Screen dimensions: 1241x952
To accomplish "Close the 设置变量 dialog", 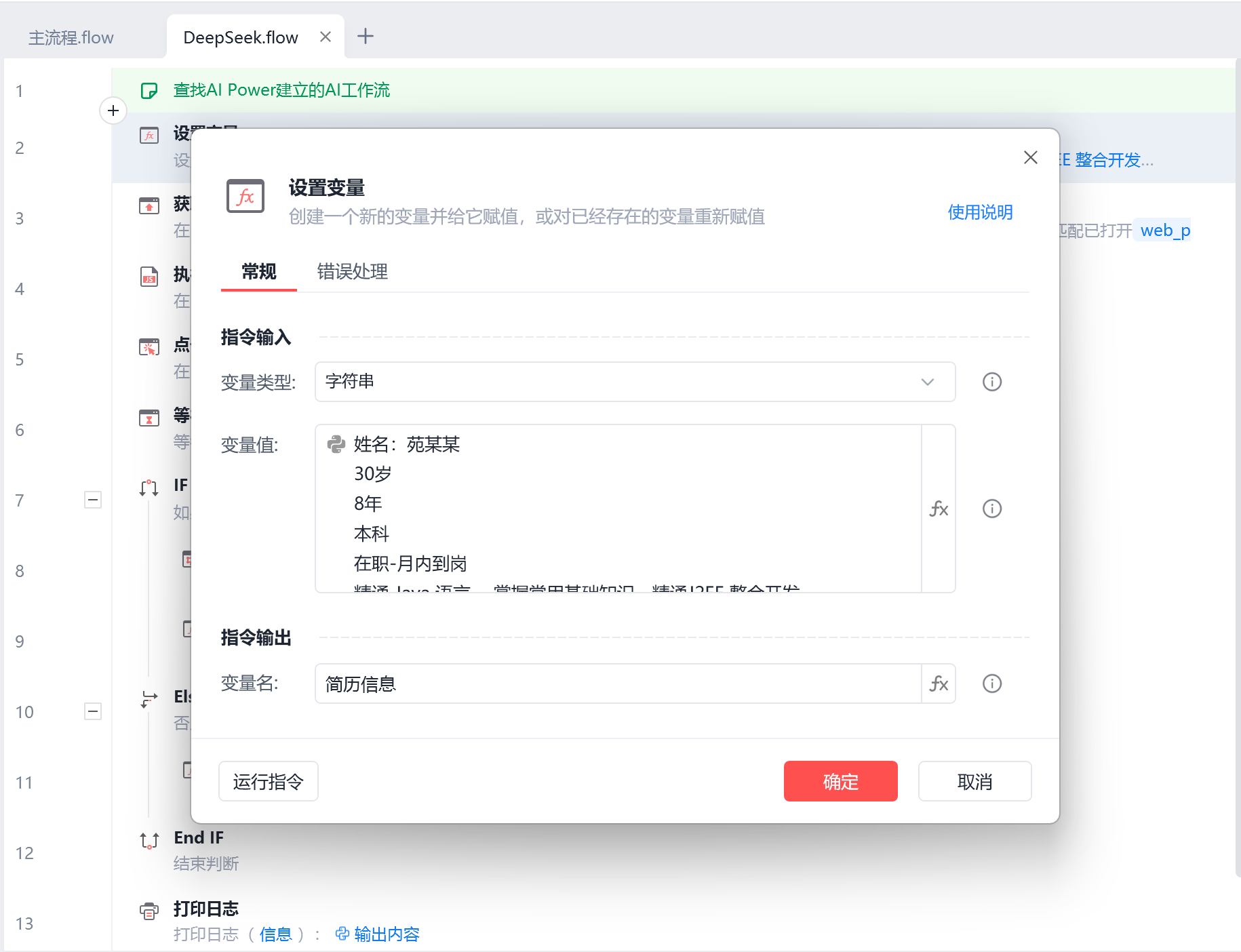I will click(x=1030, y=157).
